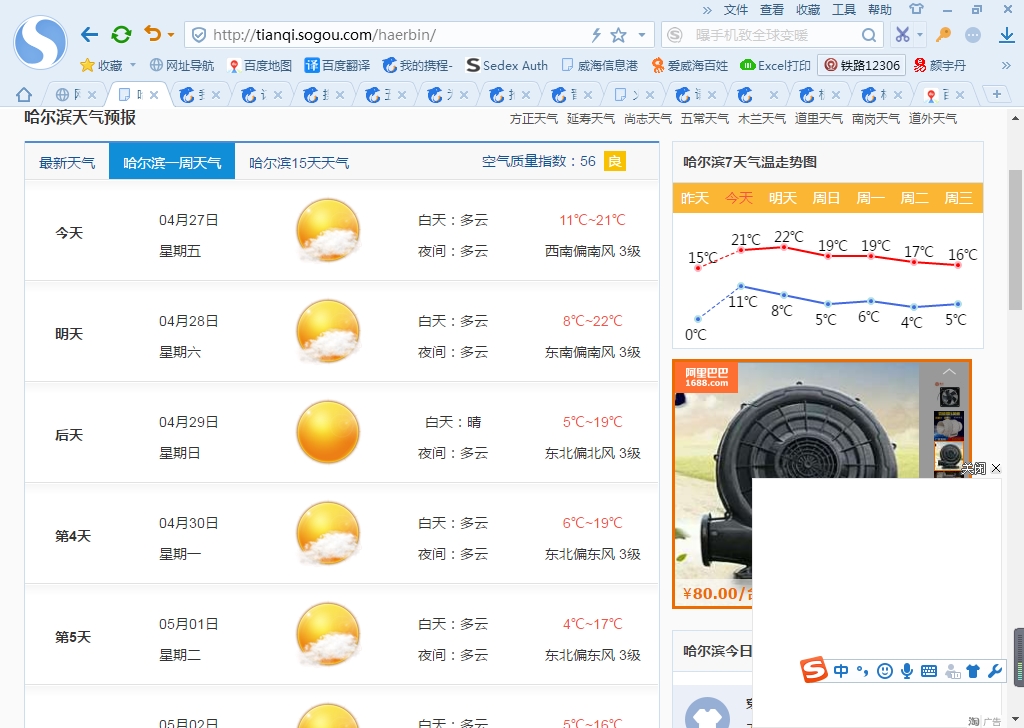
Task: Open the 铁路12306 bookmark
Action: [x=862, y=65]
